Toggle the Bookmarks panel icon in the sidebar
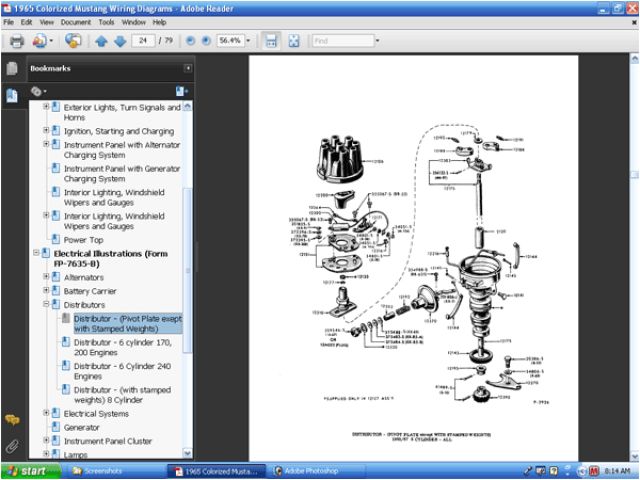 pos(12,95)
